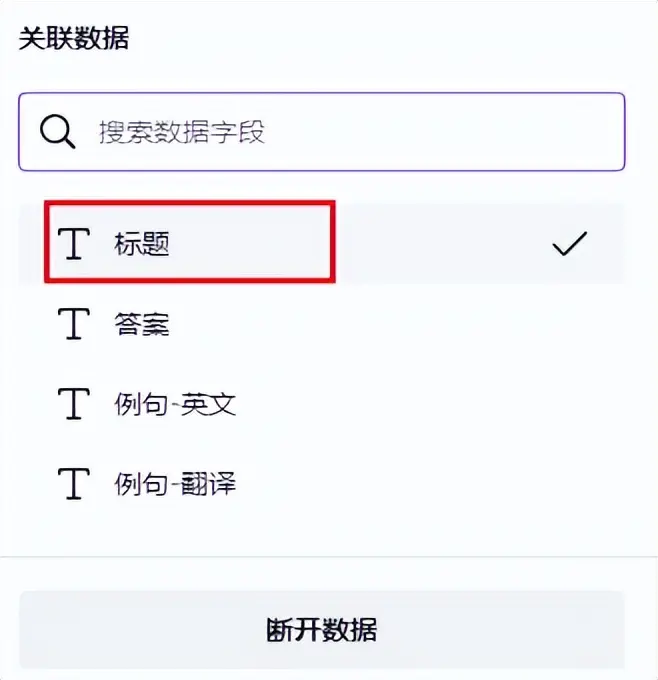The width and height of the screenshot is (658, 680).
Task: Click the T icon next to 答案
Action: [74, 324]
